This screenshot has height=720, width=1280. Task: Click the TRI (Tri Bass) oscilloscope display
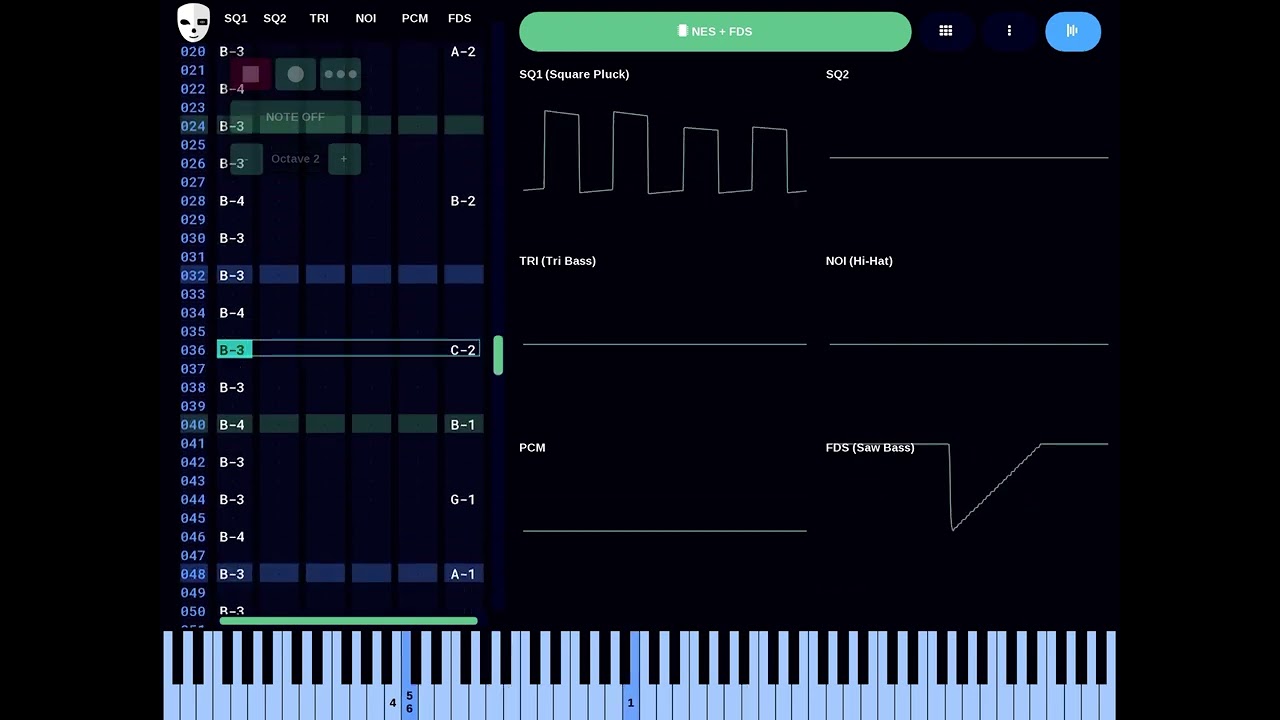pos(664,344)
